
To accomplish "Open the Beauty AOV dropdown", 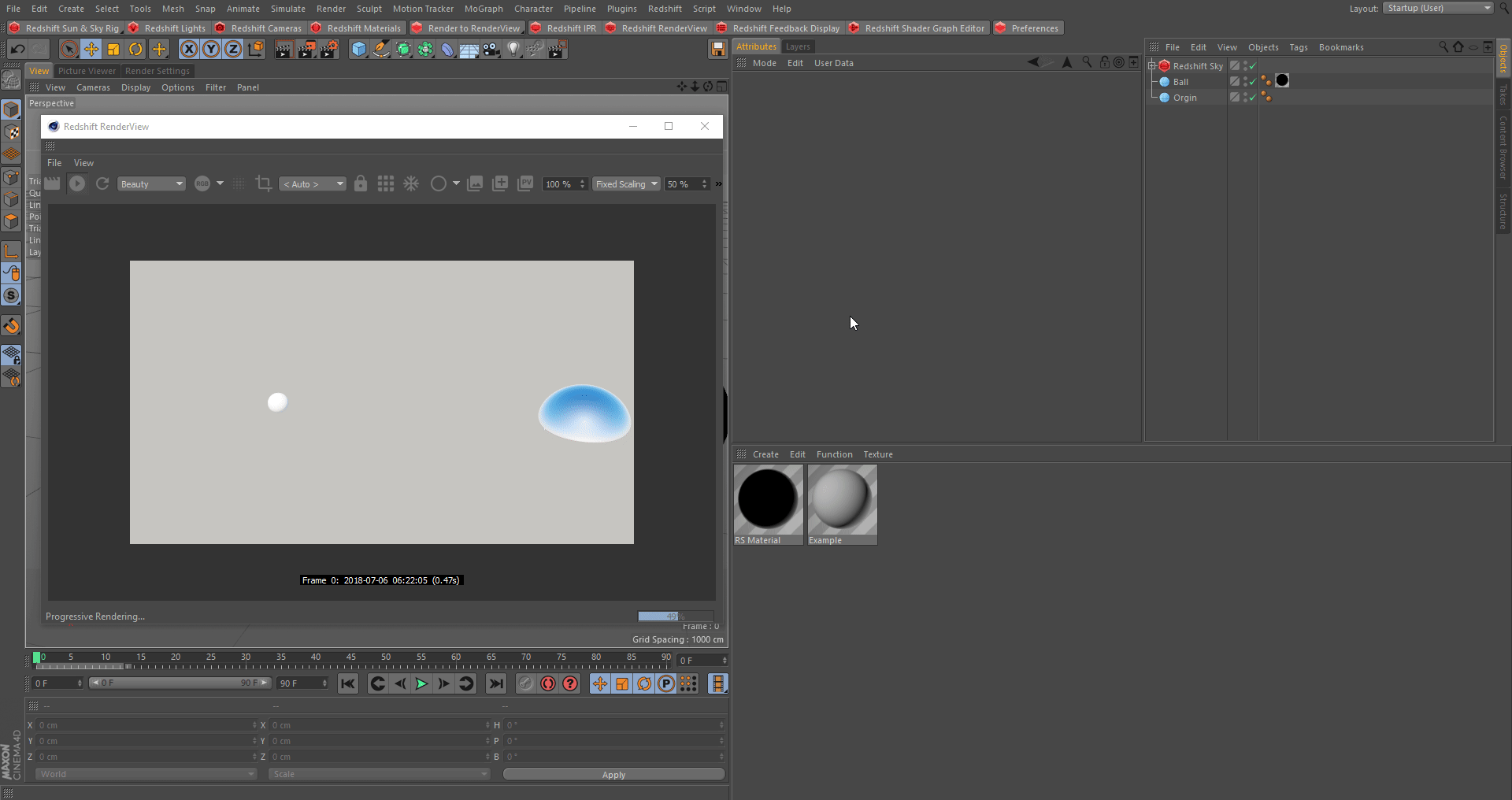I will coord(151,184).
